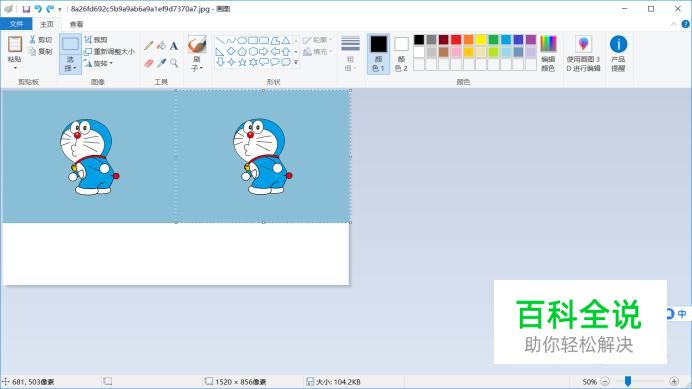Screen dimensions: 692x389
Task: Click the Redo arrow in title bar
Action: pos(50,9)
